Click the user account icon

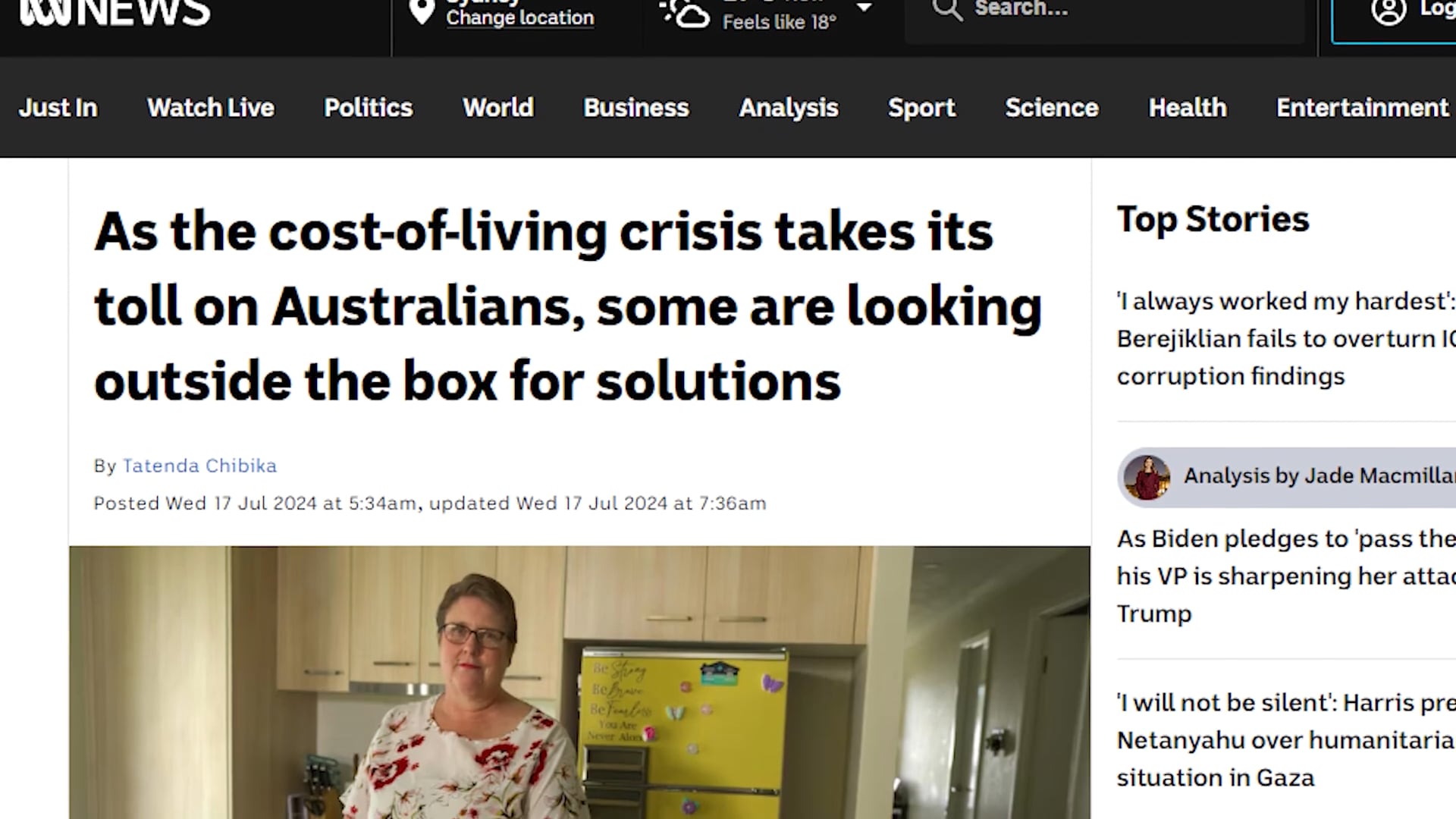[1389, 11]
